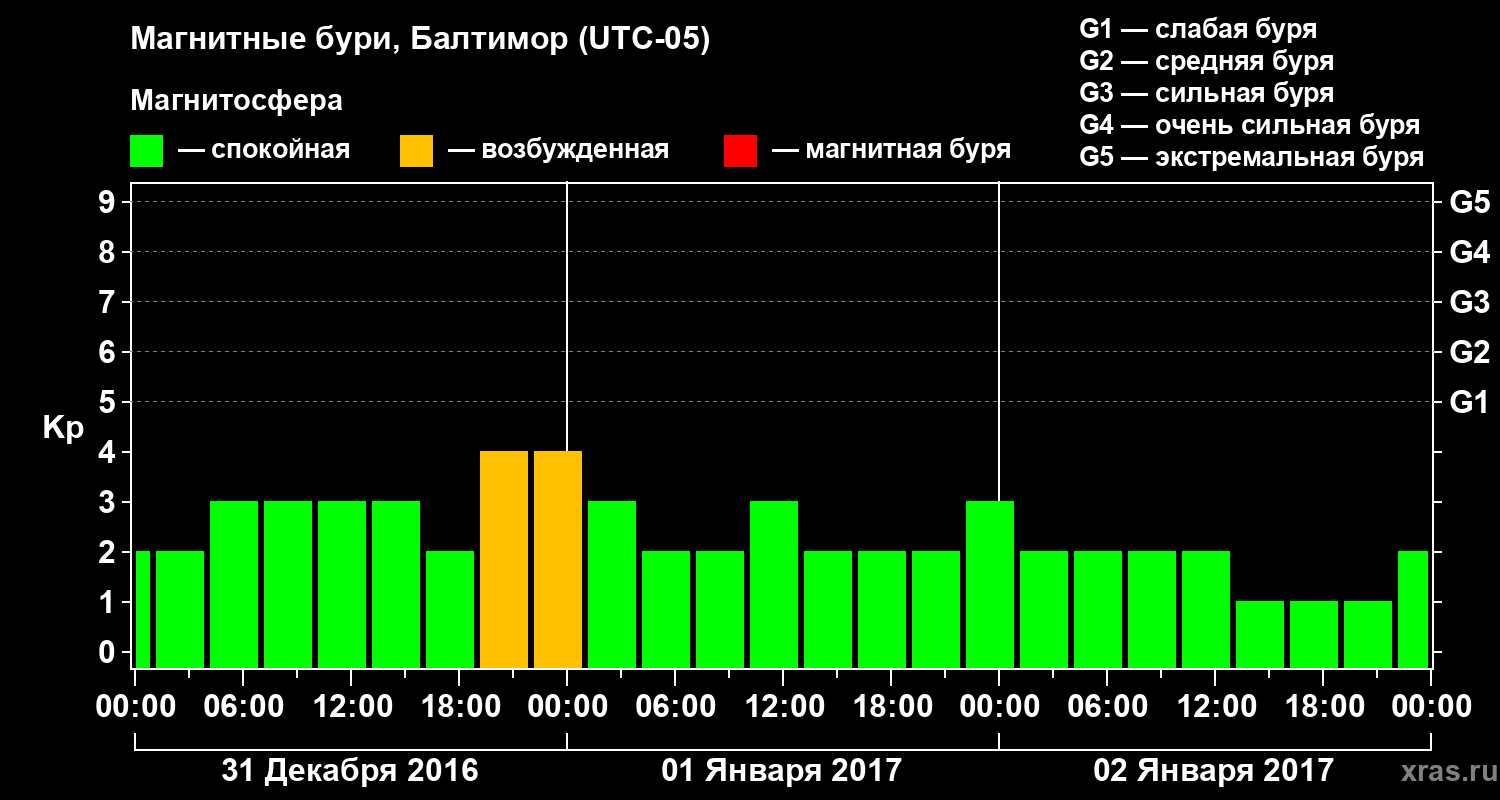Click the 'G4 — очень сильная буря' line
The width and height of the screenshot is (1500, 800).
(x=1250, y=125)
